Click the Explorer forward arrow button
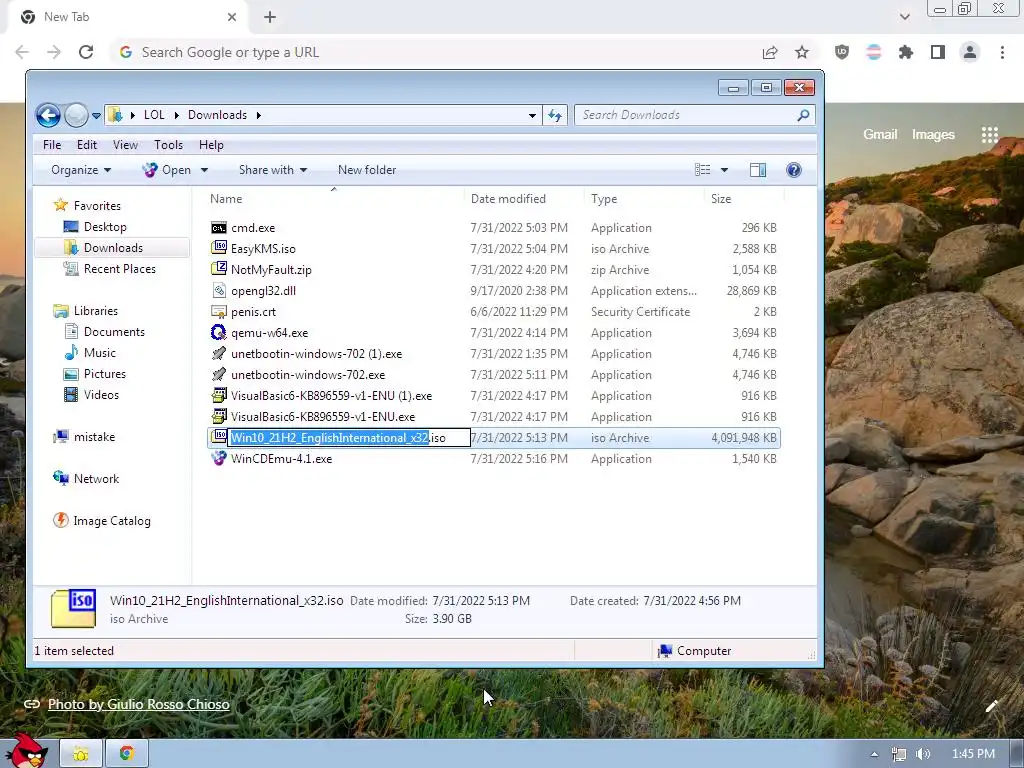The width and height of the screenshot is (1024, 768). [76, 116]
